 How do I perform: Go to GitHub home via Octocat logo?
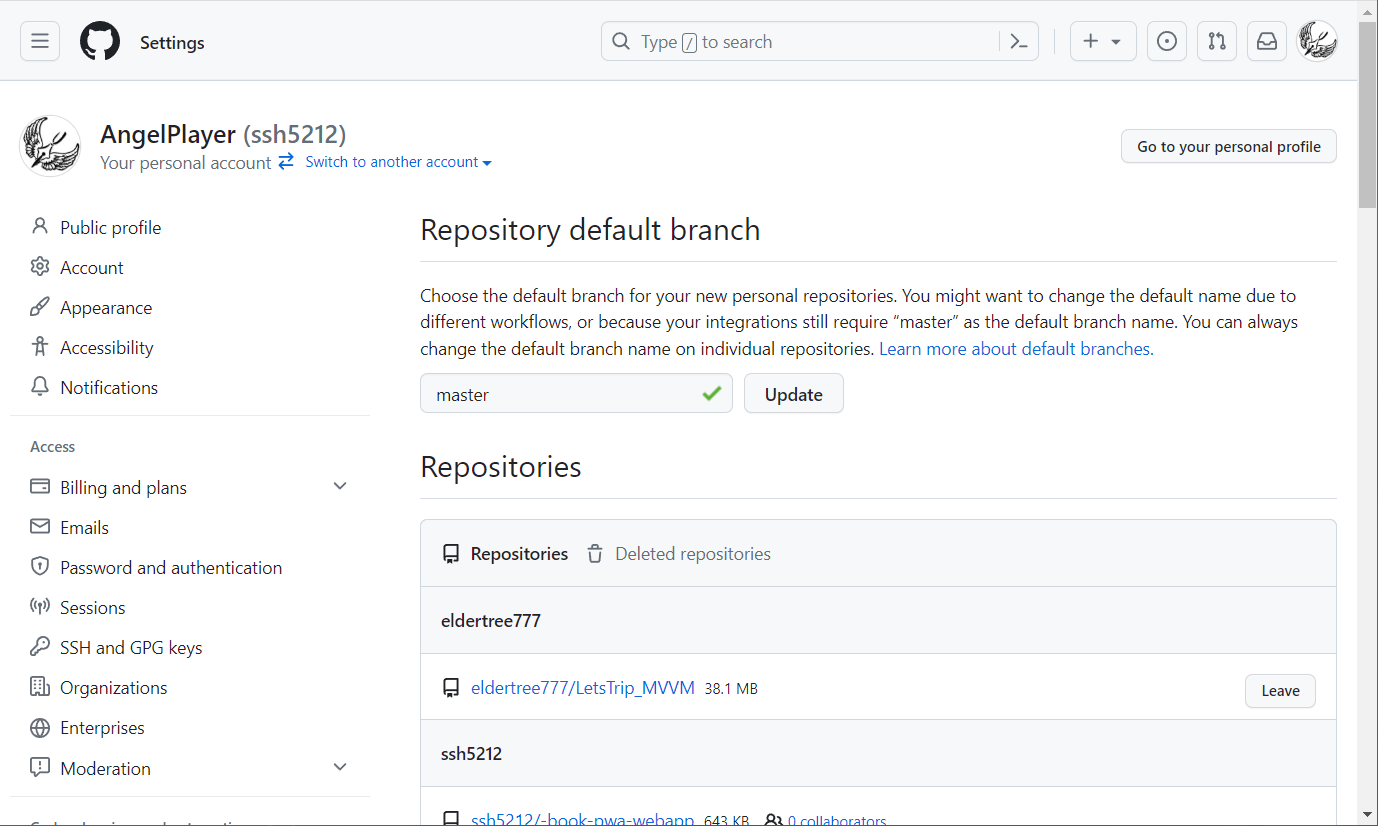(x=100, y=42)
